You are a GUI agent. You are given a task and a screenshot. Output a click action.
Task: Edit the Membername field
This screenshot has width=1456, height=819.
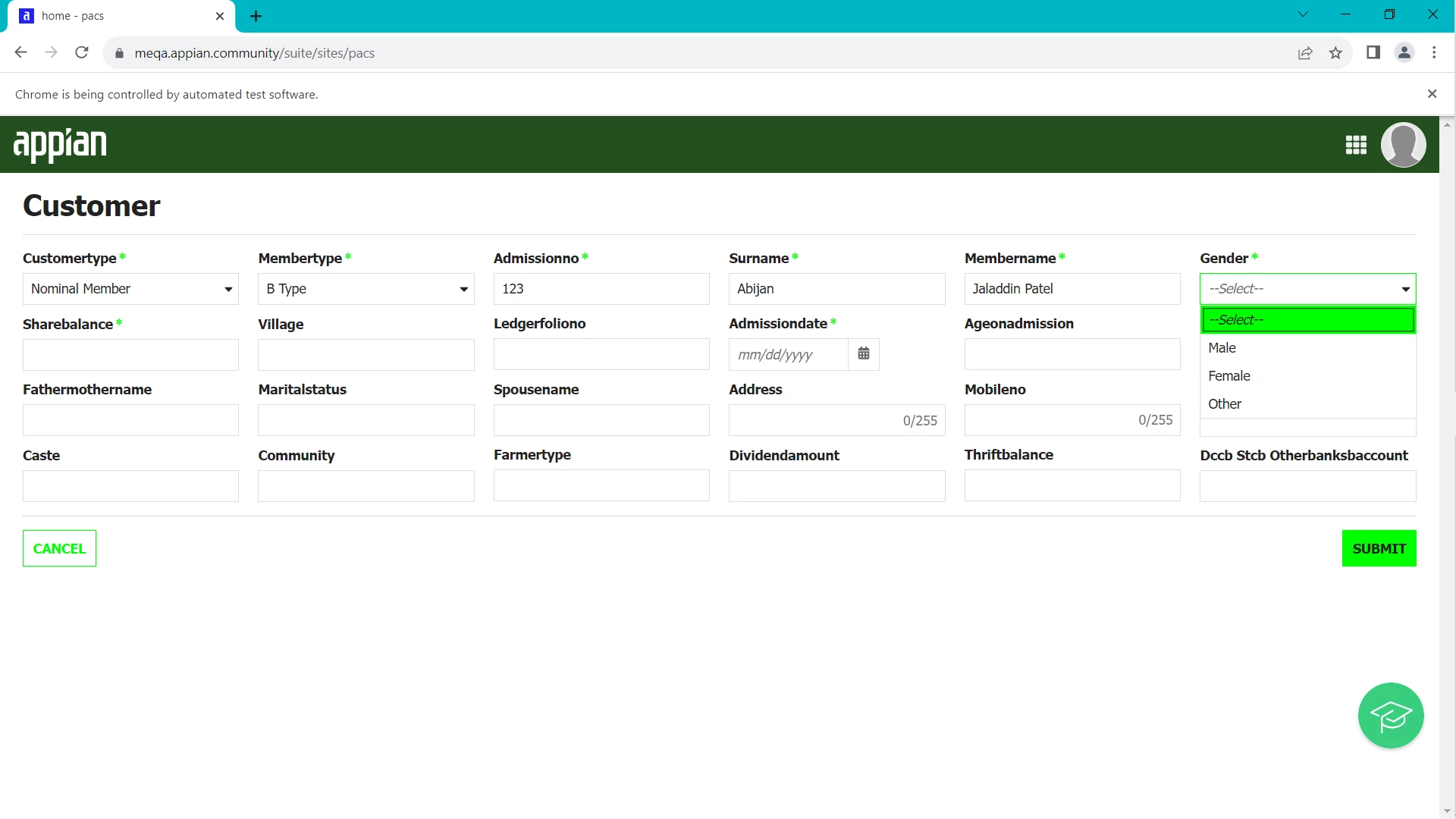tap(1072, 289)
